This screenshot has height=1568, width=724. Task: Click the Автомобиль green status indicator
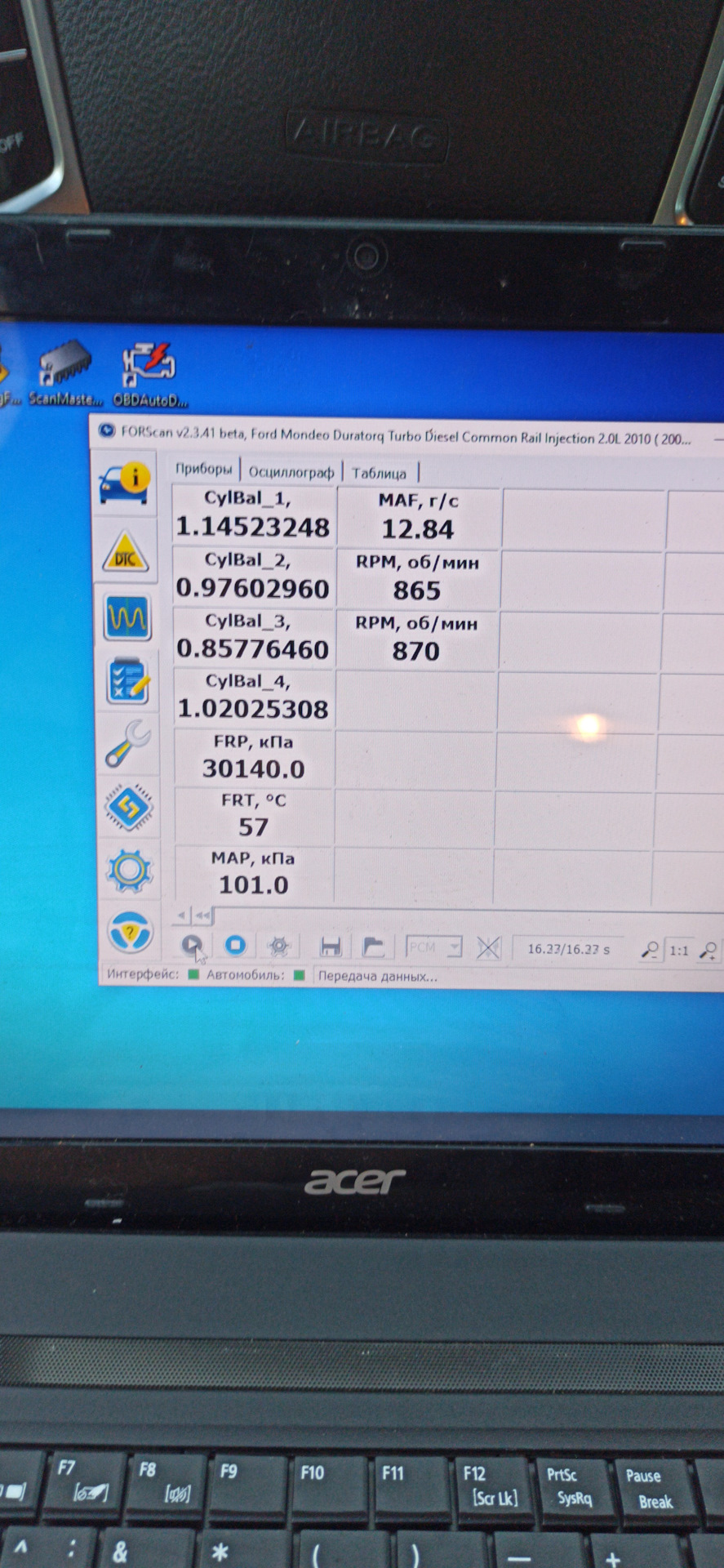click(299, 975)
